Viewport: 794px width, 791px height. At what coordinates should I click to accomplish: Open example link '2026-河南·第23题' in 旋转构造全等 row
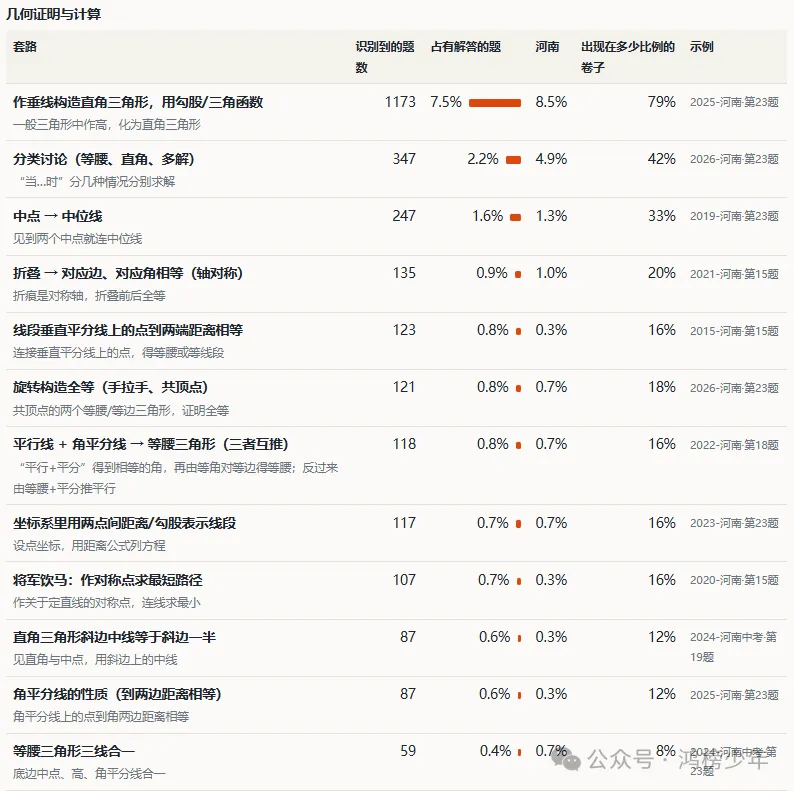(734, 388)
